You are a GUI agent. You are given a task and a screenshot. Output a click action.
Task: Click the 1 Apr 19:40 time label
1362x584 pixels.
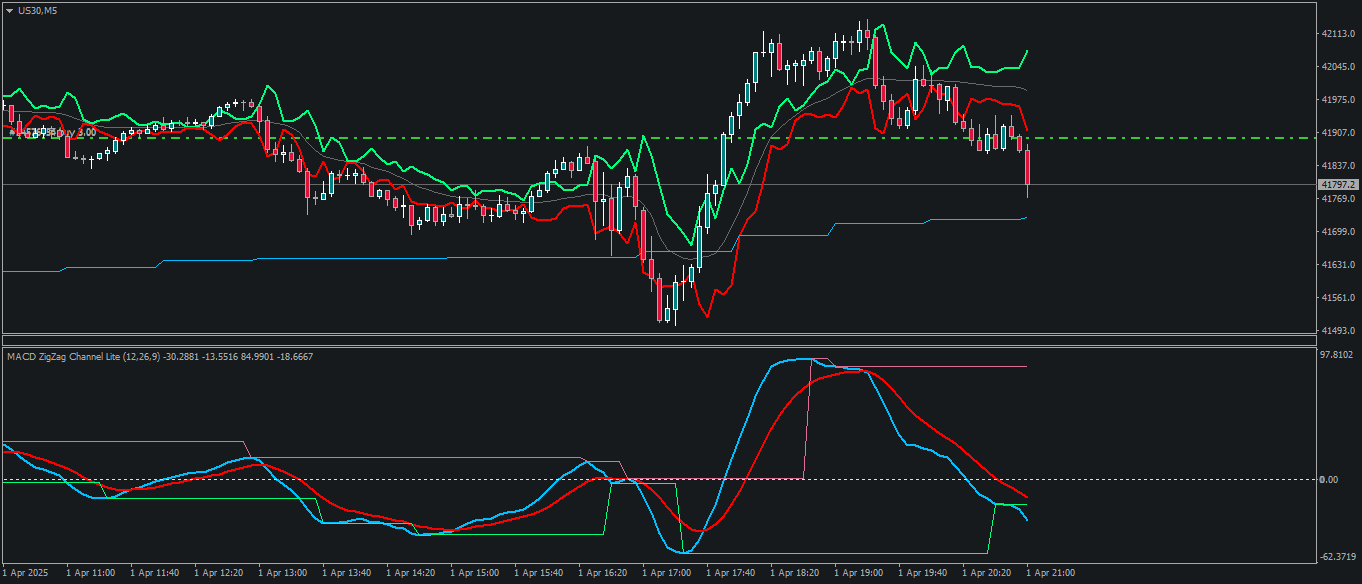pyautogui.click(x=922, y=573)
